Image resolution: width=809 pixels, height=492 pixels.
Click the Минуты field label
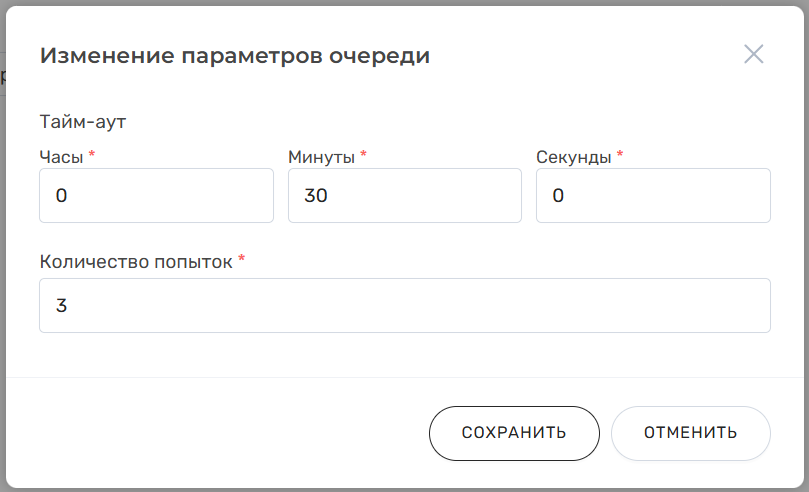[x=321, y=157]
